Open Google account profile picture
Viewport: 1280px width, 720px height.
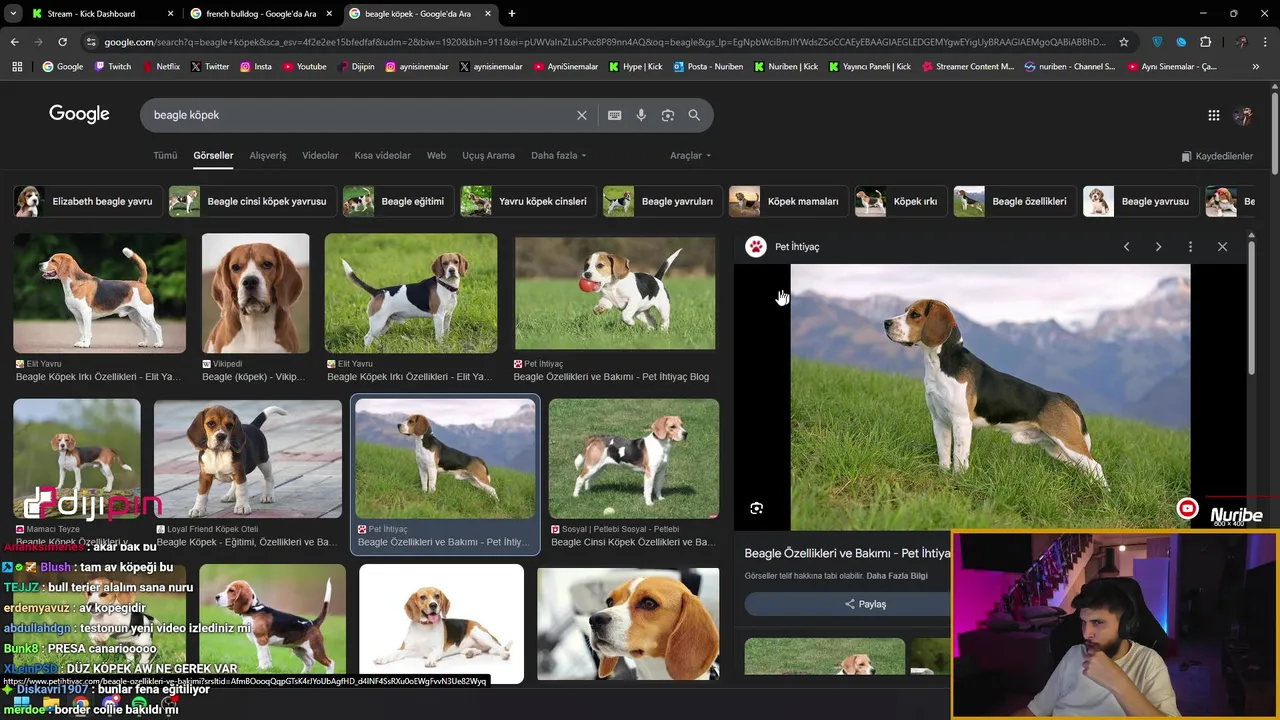point(1243,115)
